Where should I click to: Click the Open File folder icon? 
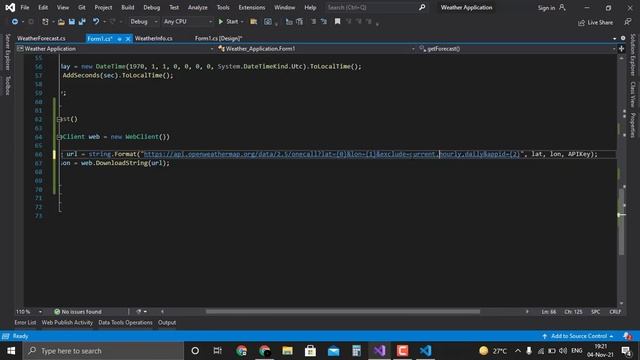pos(61,22)
